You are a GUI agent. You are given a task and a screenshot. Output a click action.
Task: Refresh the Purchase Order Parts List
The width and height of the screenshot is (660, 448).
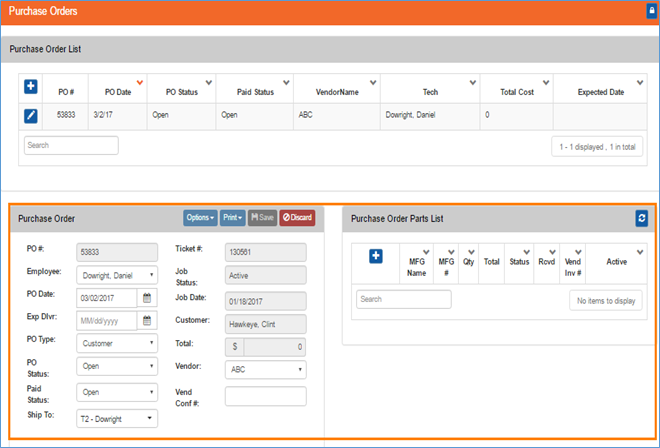(x=641, y=218)
